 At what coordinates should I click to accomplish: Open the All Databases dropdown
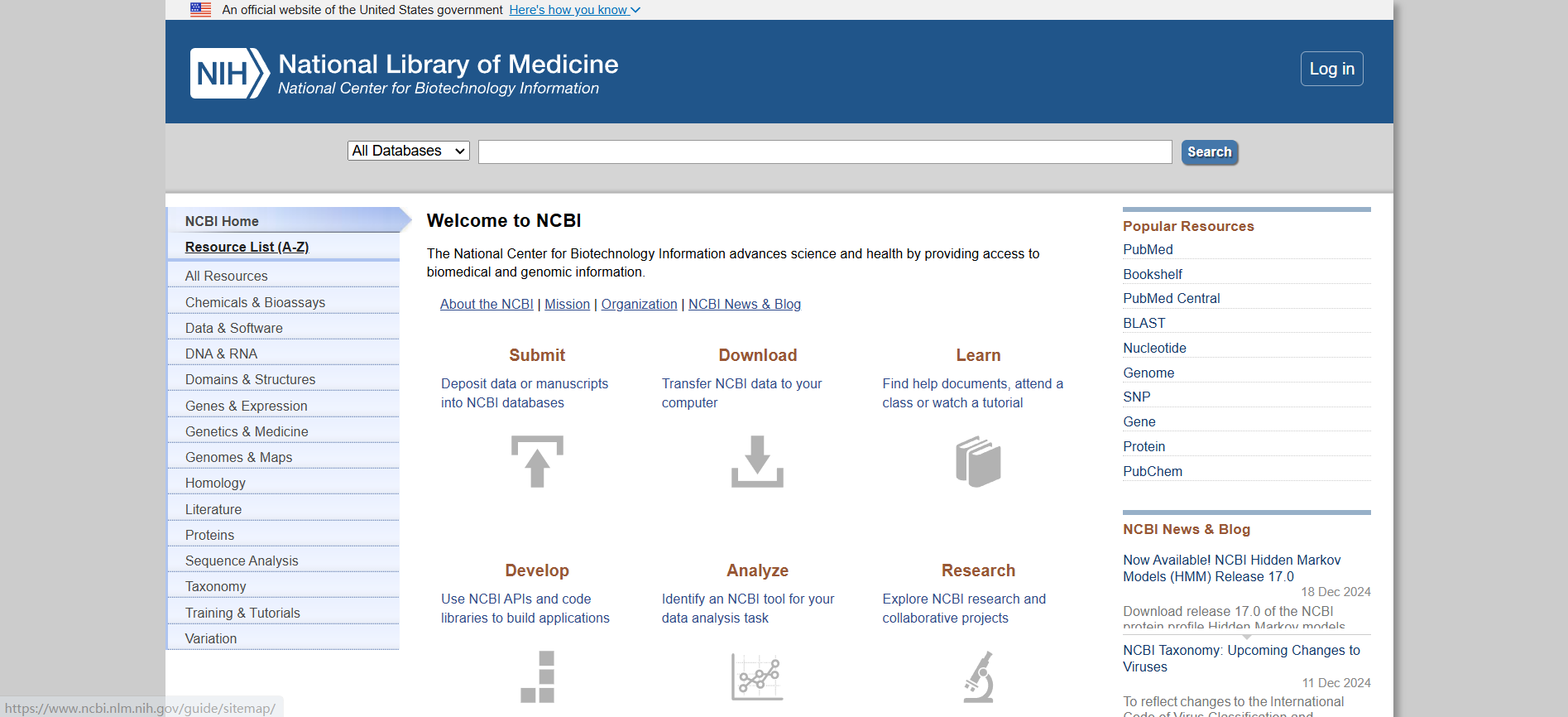[x=409, y=151]
